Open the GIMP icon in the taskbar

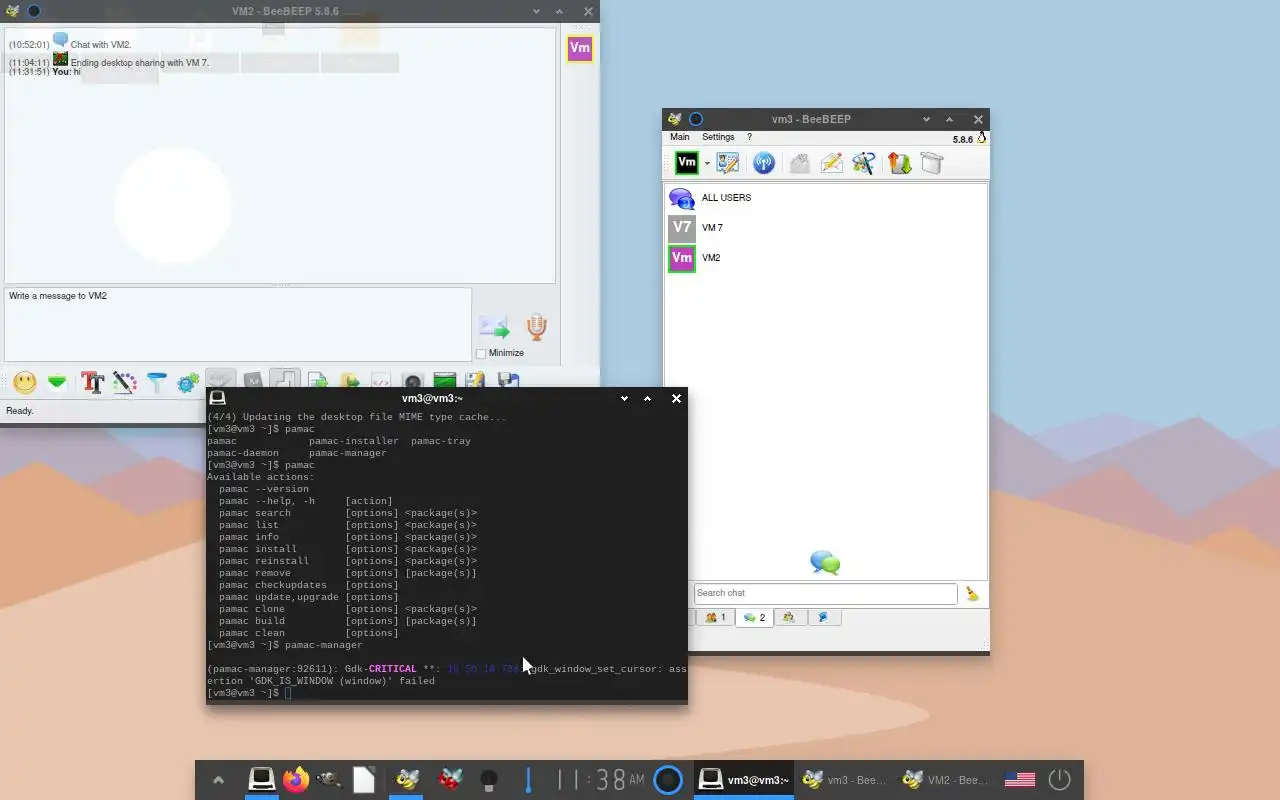pos(329,779)
